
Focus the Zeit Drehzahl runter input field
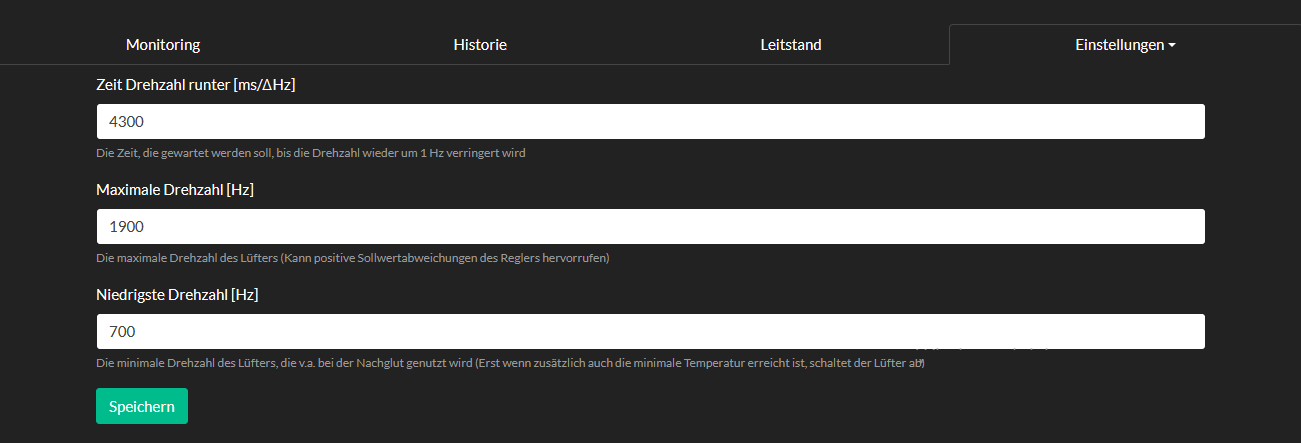[x=650, y=121]
